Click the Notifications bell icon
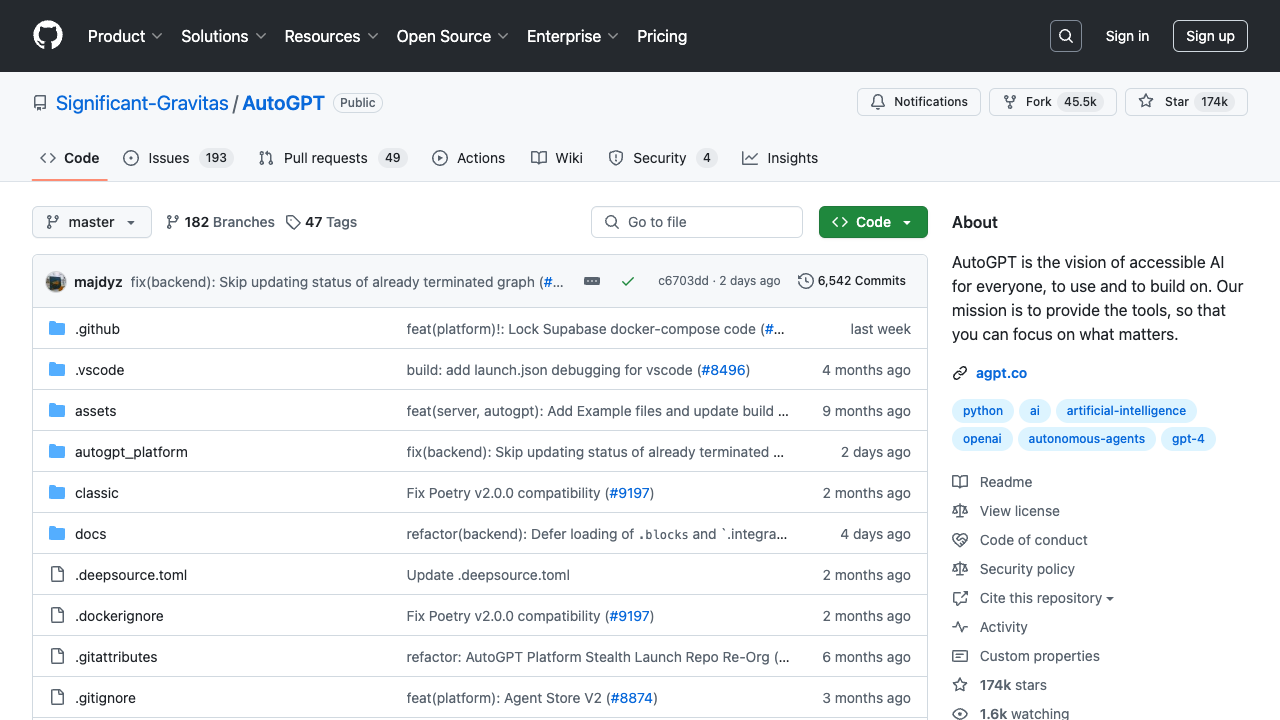Viewport: 1280px width, 720px height. pyautogui.click(x=878, y=101)
